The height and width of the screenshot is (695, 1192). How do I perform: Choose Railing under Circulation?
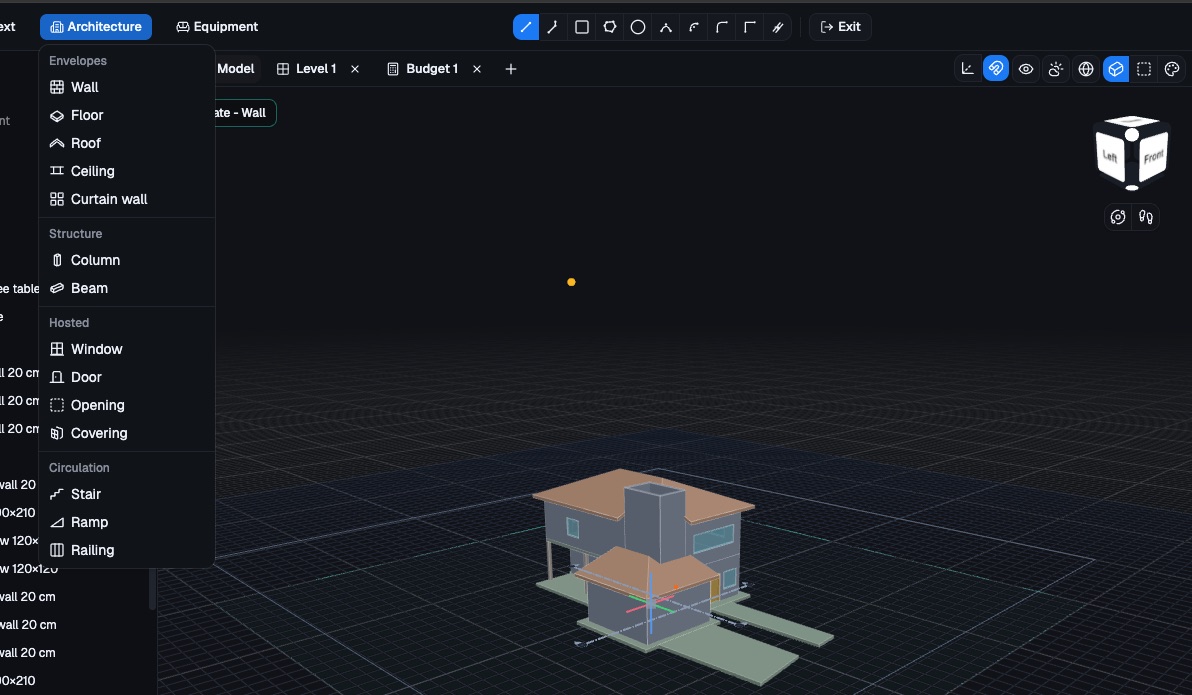pos(127,551)
